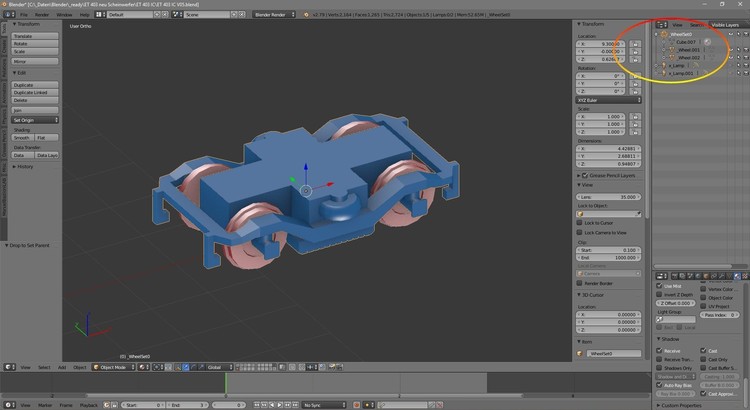Adjust the Lens 35.000 slider field
This screenshot has height=410, width=750.
coord(608,197)
